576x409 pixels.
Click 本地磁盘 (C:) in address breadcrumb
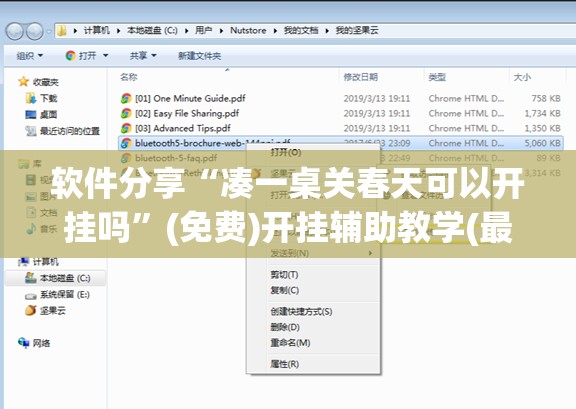click(152, 31)
